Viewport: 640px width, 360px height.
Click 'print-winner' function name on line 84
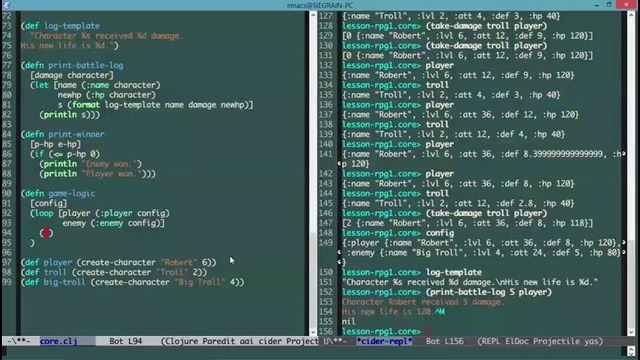coord(76,134)
